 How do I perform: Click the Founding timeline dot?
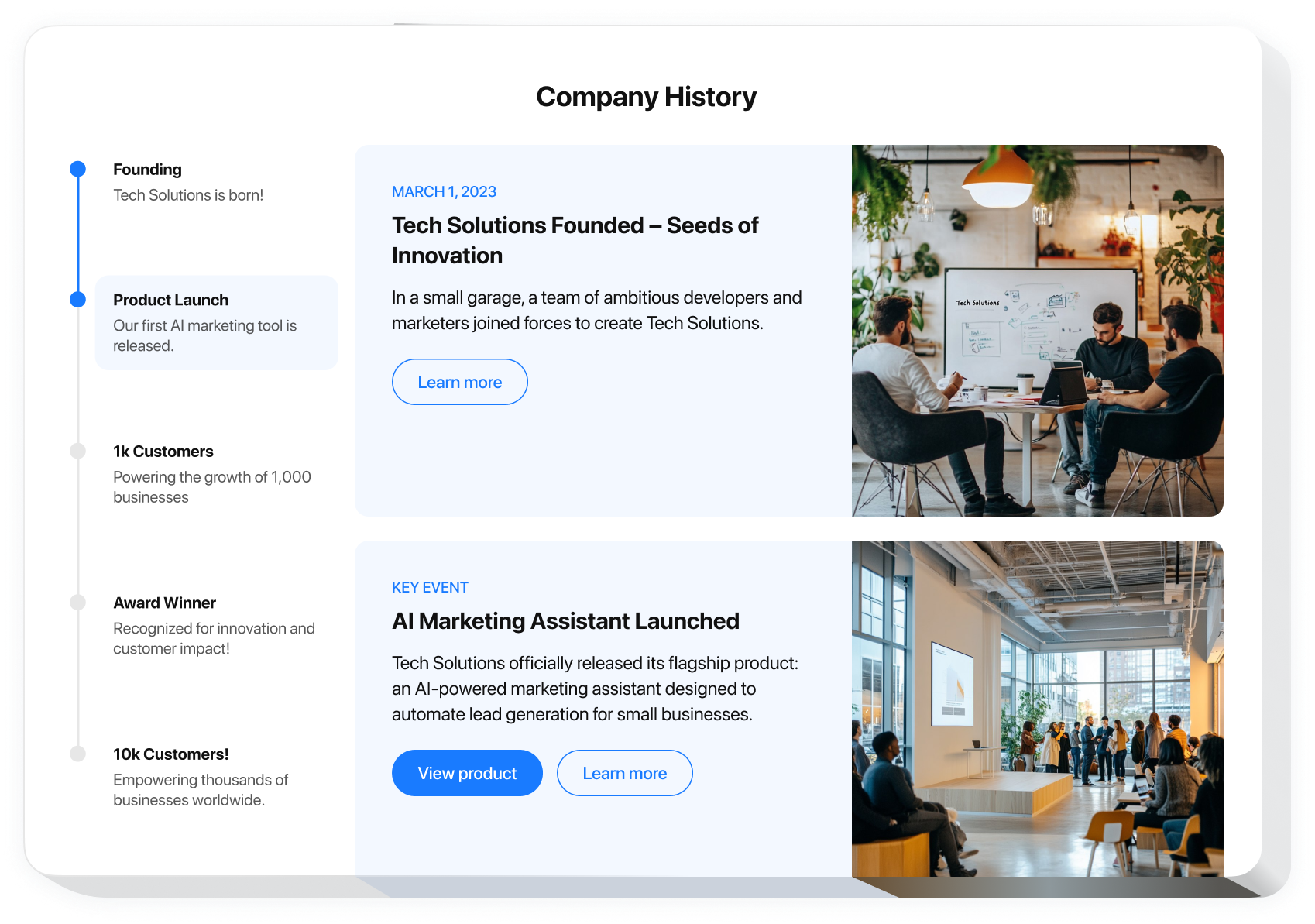tap(77, 169)
